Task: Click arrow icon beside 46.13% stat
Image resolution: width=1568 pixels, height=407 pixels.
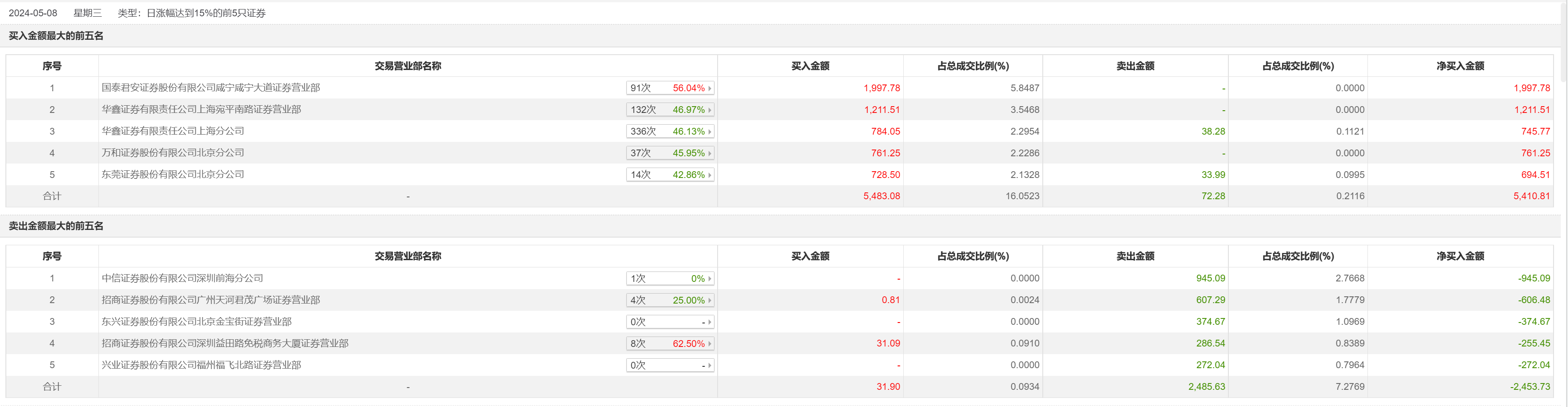Action: (710, 131)
